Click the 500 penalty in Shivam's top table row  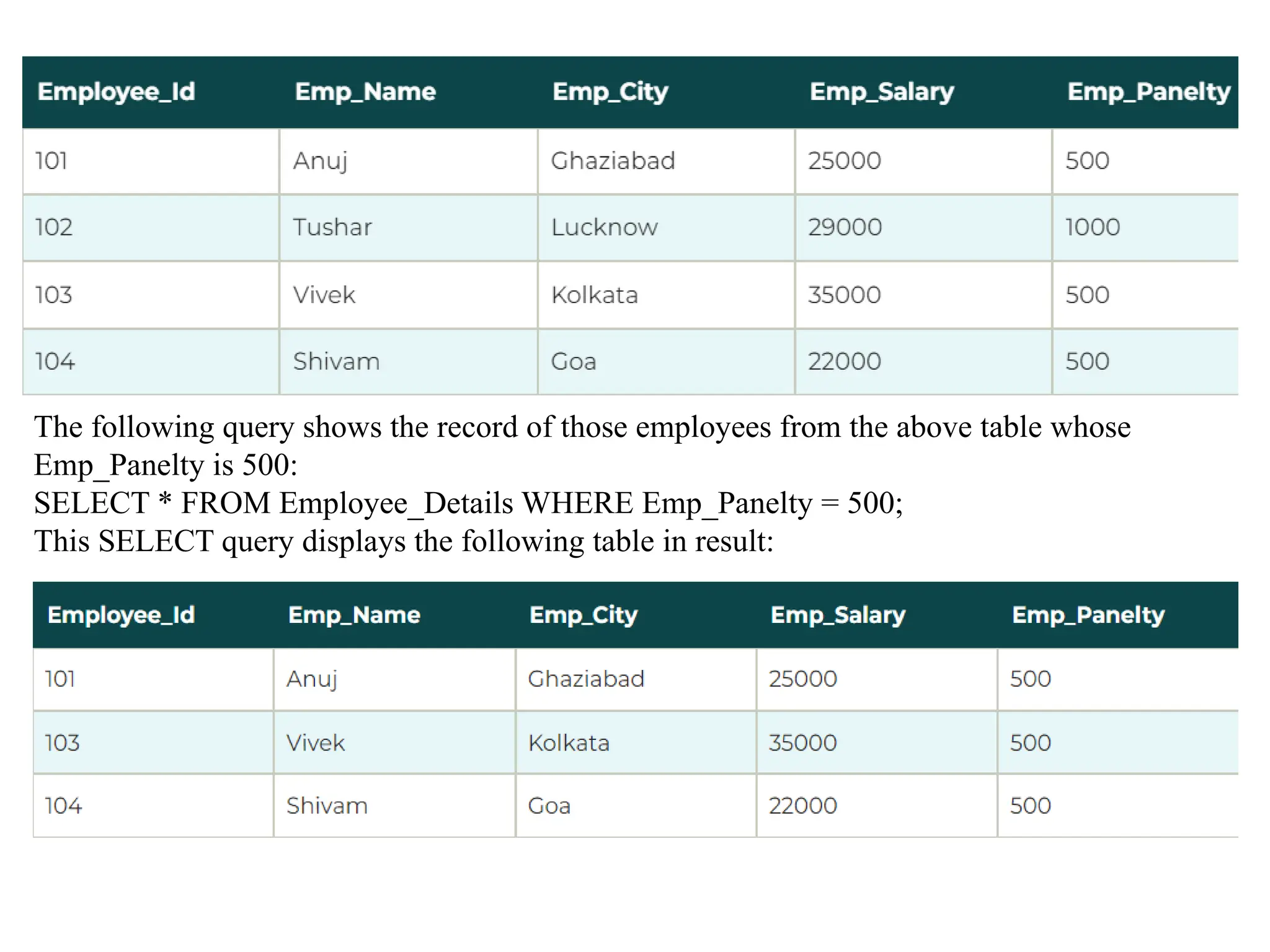(x=1087, y=361)
